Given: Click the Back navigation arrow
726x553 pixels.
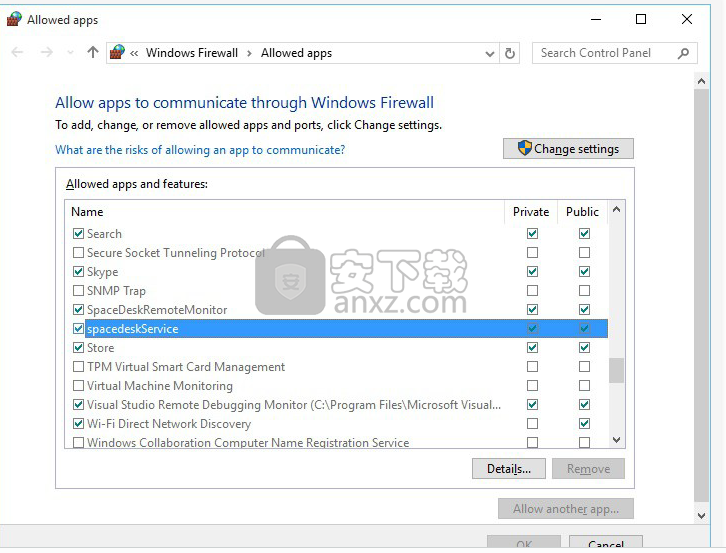Looking at the screenshot, I should (x=17, y=52).
